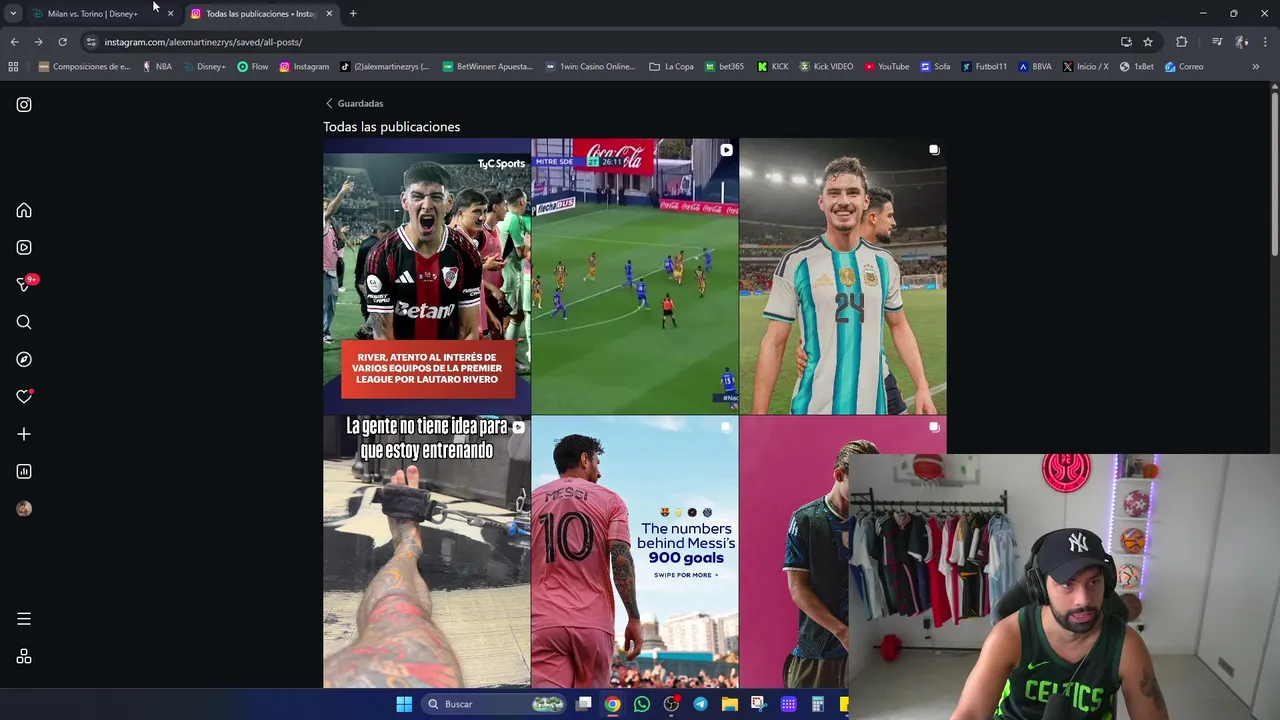Open the Inicio / X bookmark
Viewport: 1280px width, 720px height.
point(1085,67)
